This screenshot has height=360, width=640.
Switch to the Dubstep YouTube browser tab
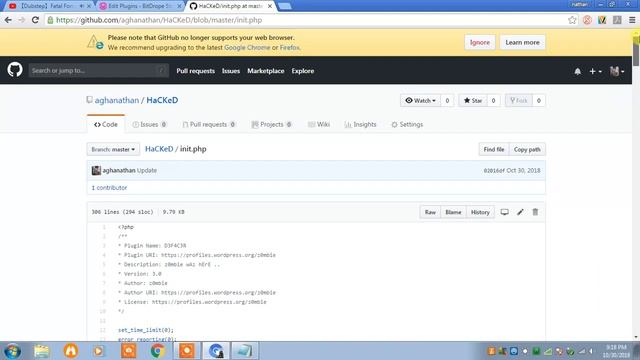(x=46, y=6)
